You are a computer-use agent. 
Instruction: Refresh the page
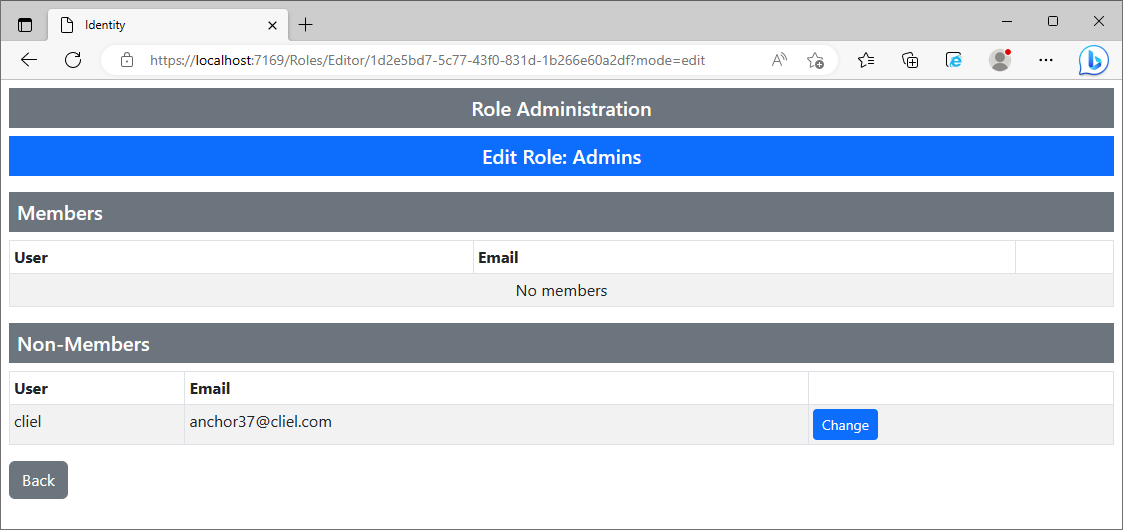pos(73,60)
